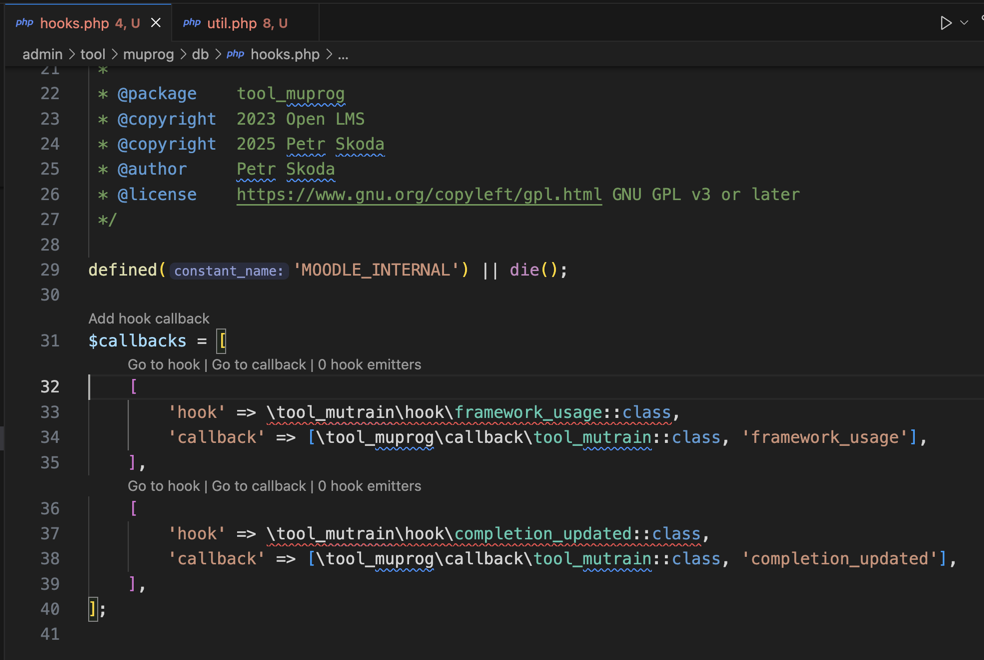Click the @package doc tag

pyautogui.click(x=157, y=93)
